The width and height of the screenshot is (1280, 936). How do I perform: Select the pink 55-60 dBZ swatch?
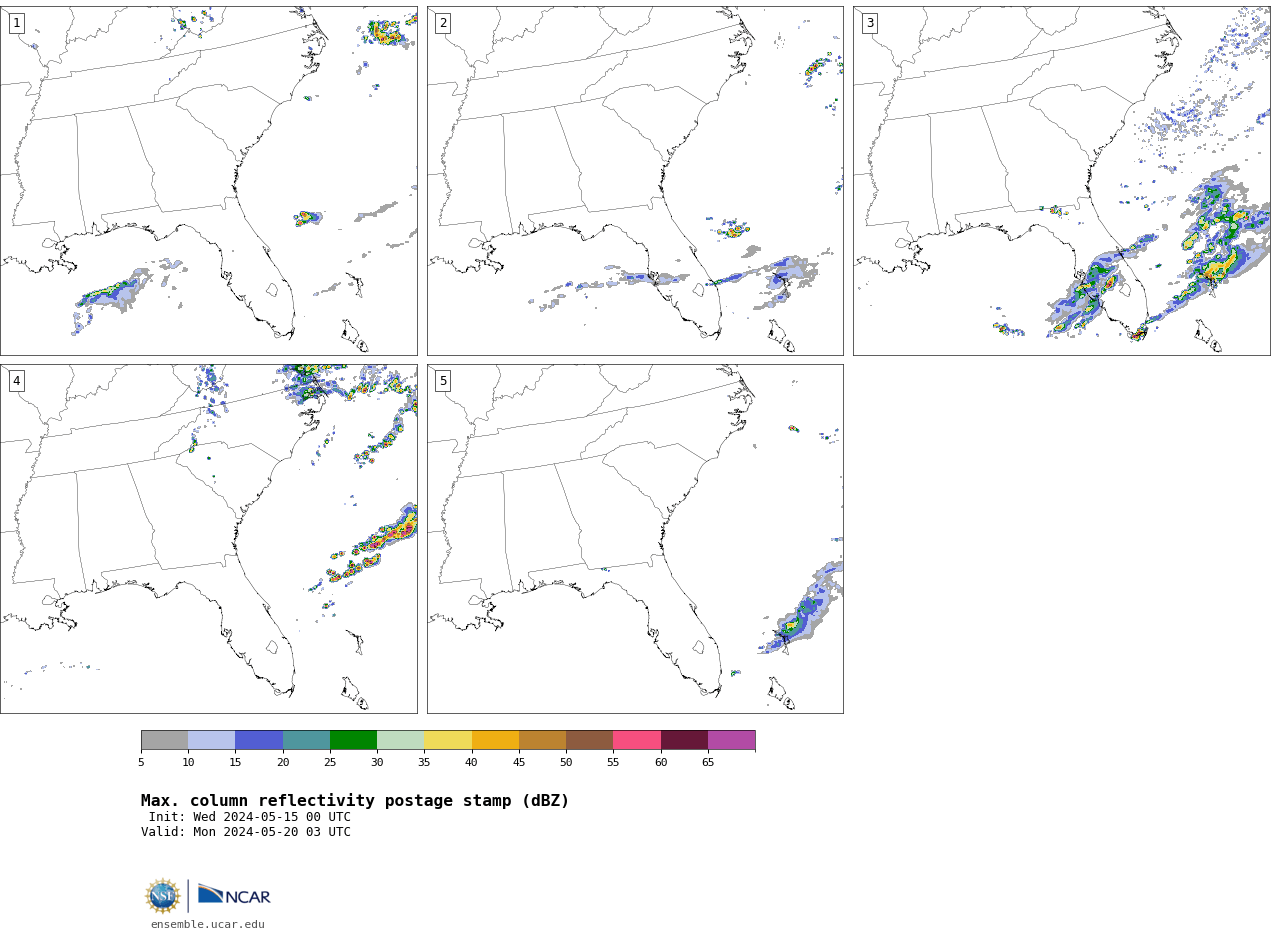637,740
